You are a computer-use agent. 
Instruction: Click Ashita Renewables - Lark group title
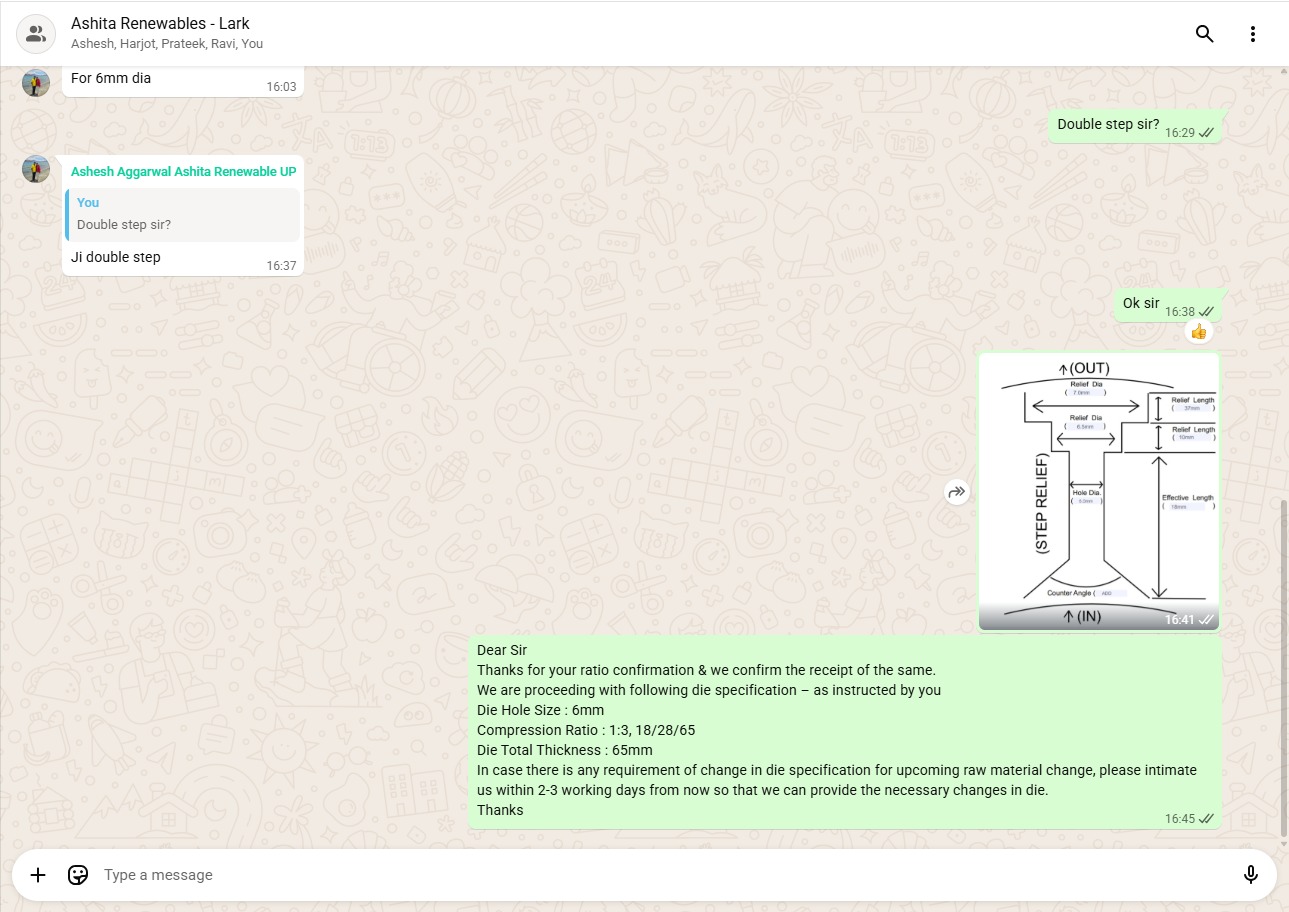coord(160,23)
